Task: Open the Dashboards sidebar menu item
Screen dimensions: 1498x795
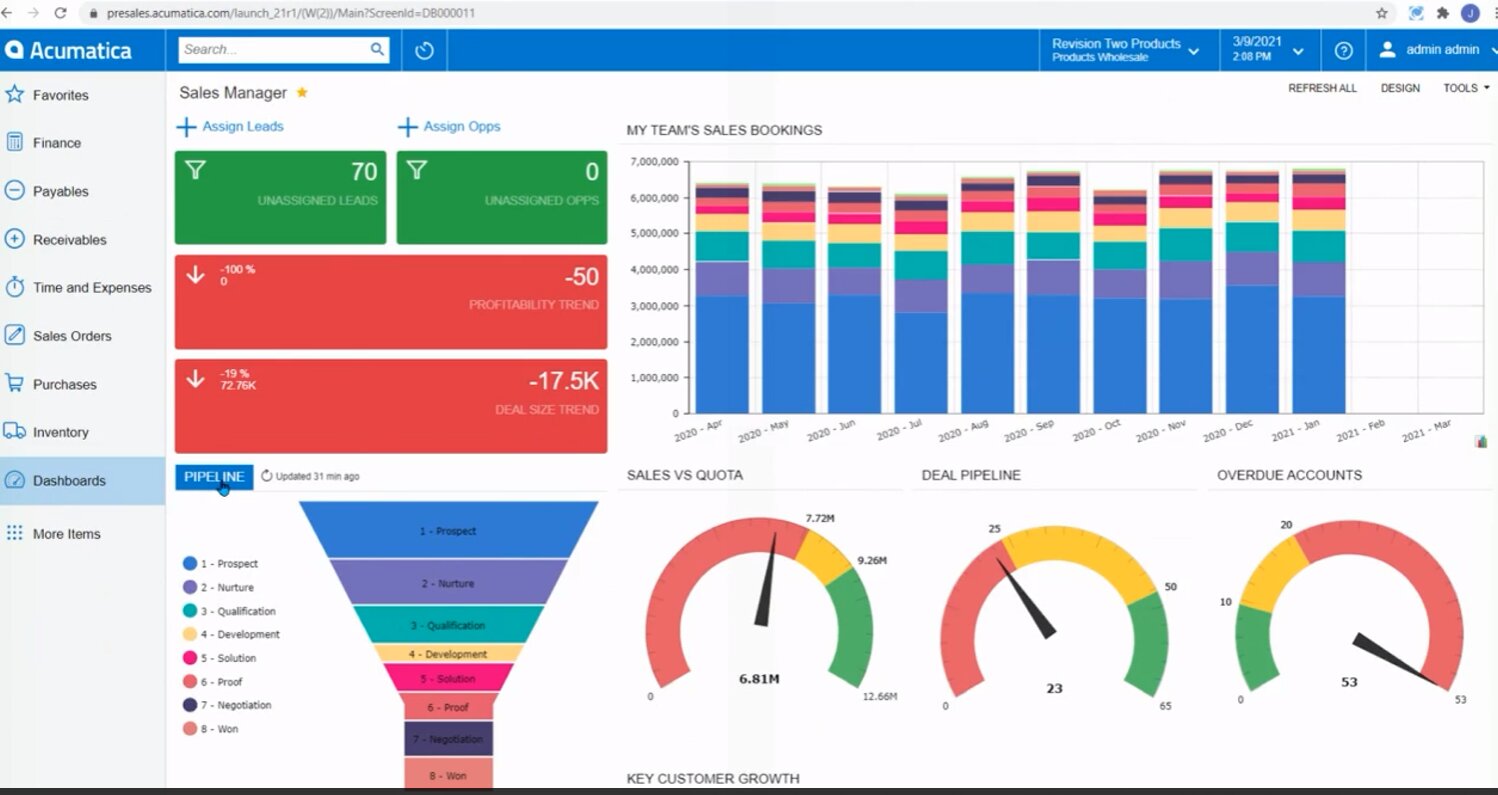Action: [x=68, y=481]
